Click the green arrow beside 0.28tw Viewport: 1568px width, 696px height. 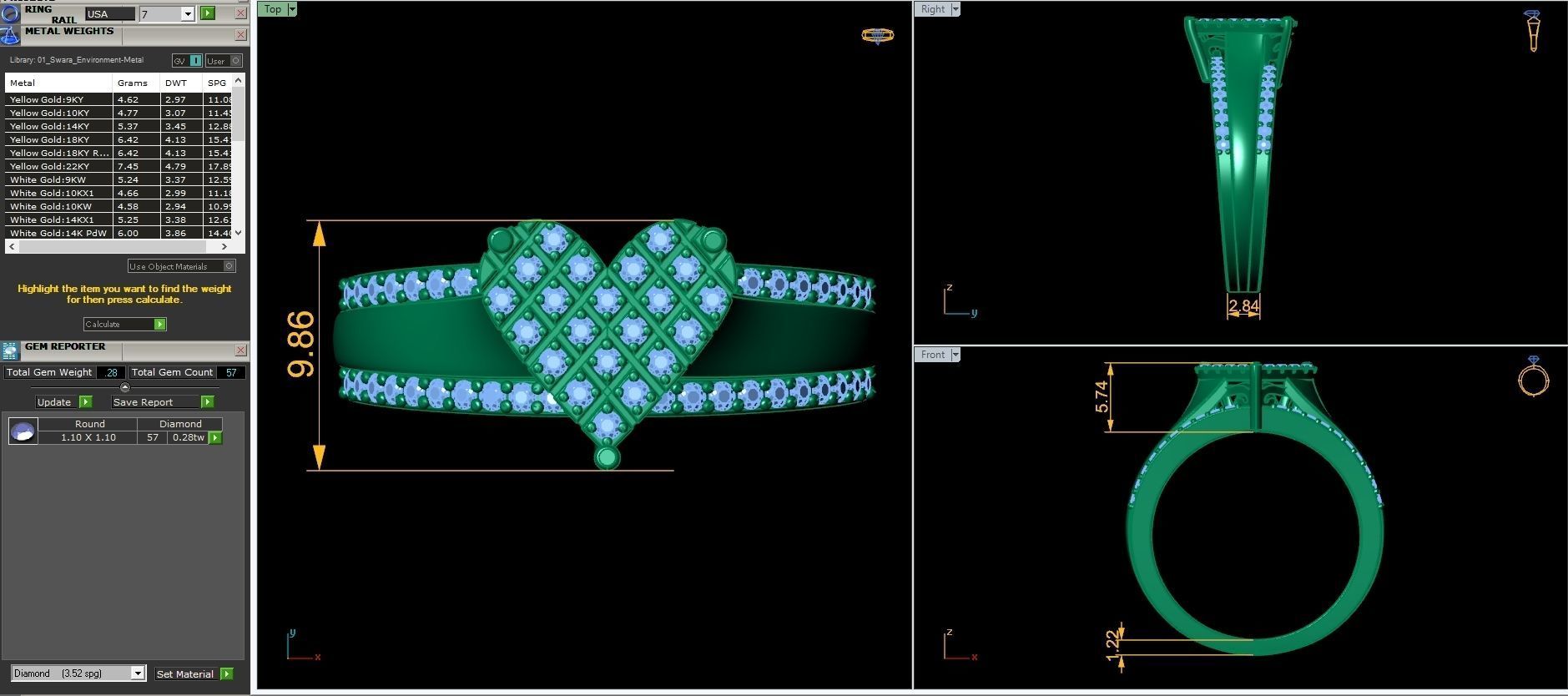point(215,437)
